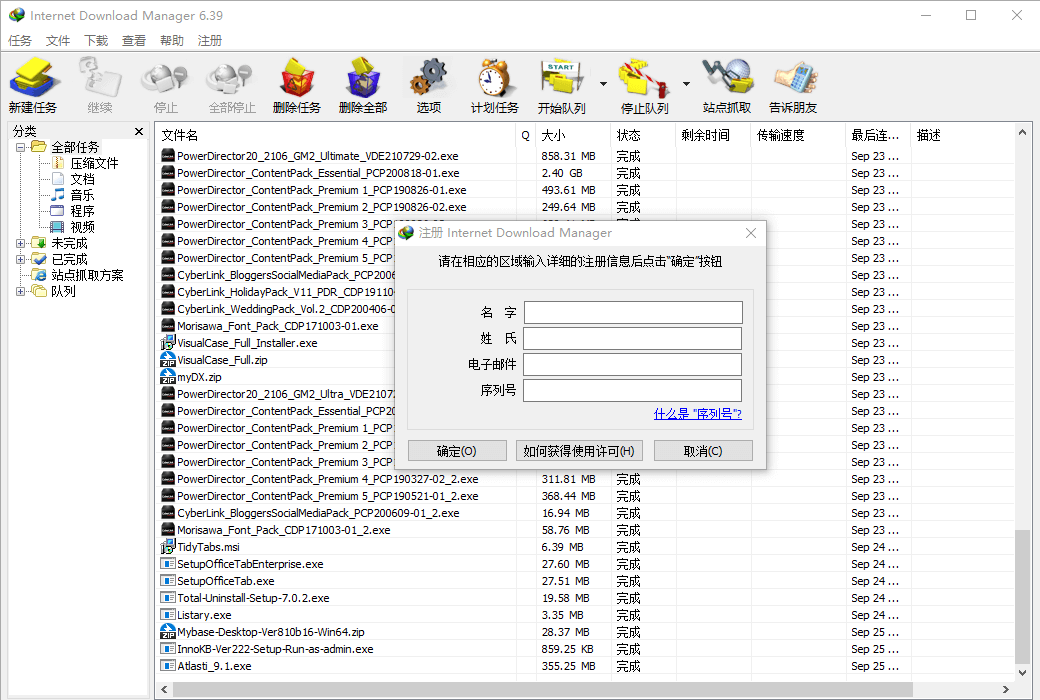
Task: Select the 程序 category
Action: 82,211
